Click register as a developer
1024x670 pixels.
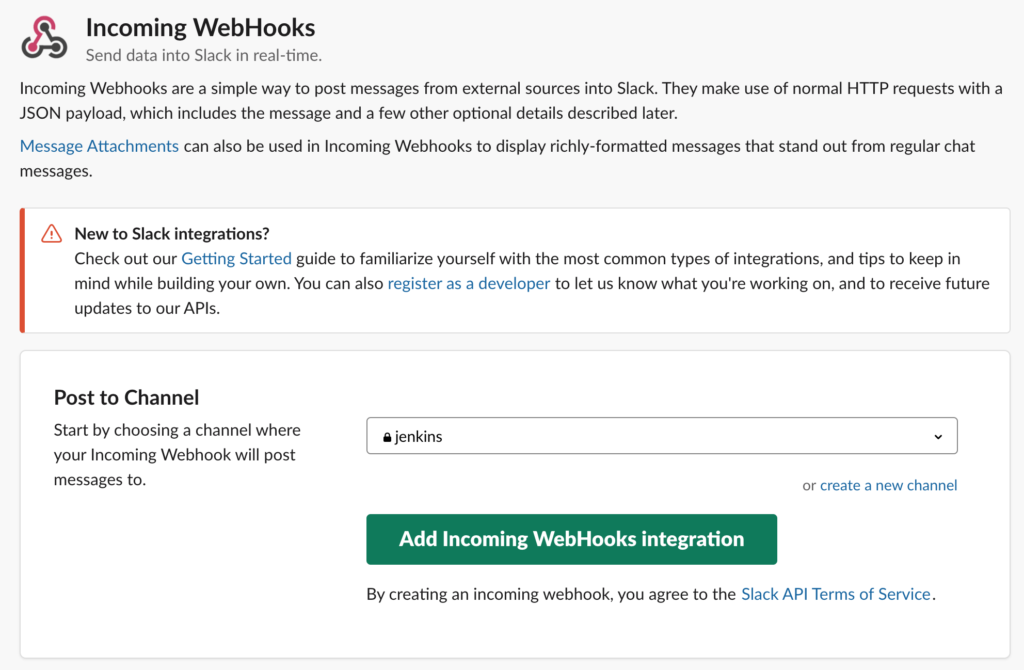[468, 283]
